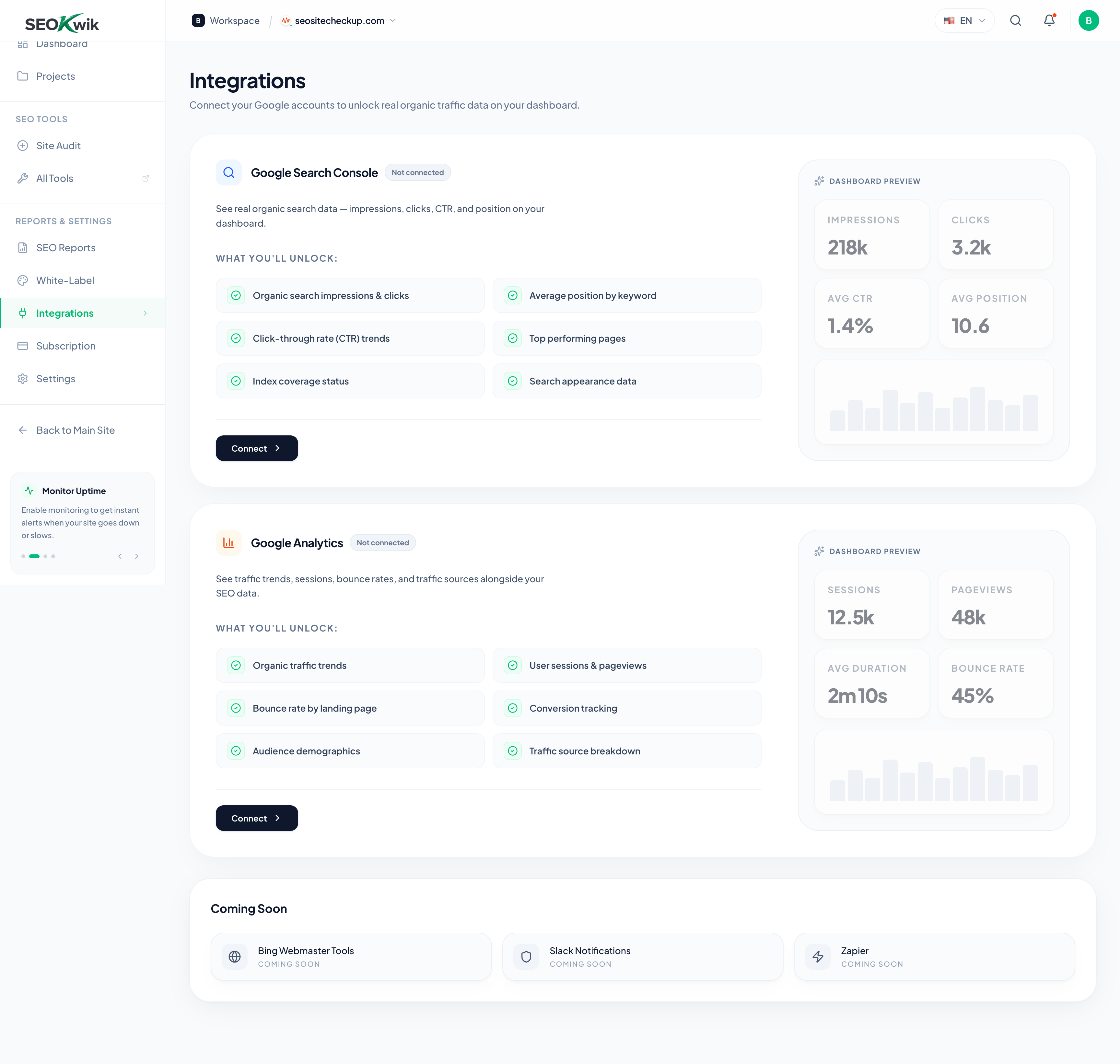Viewport: 1120px width, 1064px height.
Task: Open All Tools menu item
Action: click(x=83, y=178)
